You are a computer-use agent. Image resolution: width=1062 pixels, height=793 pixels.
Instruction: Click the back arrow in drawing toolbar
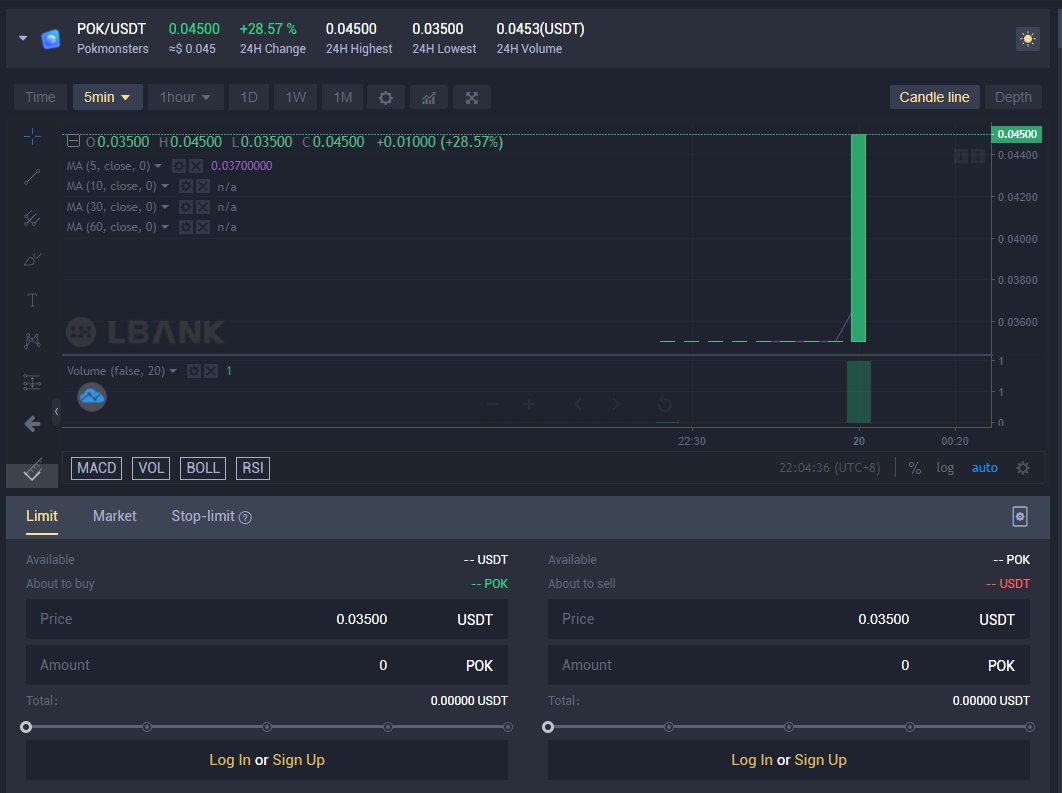[x=32, y=424]
